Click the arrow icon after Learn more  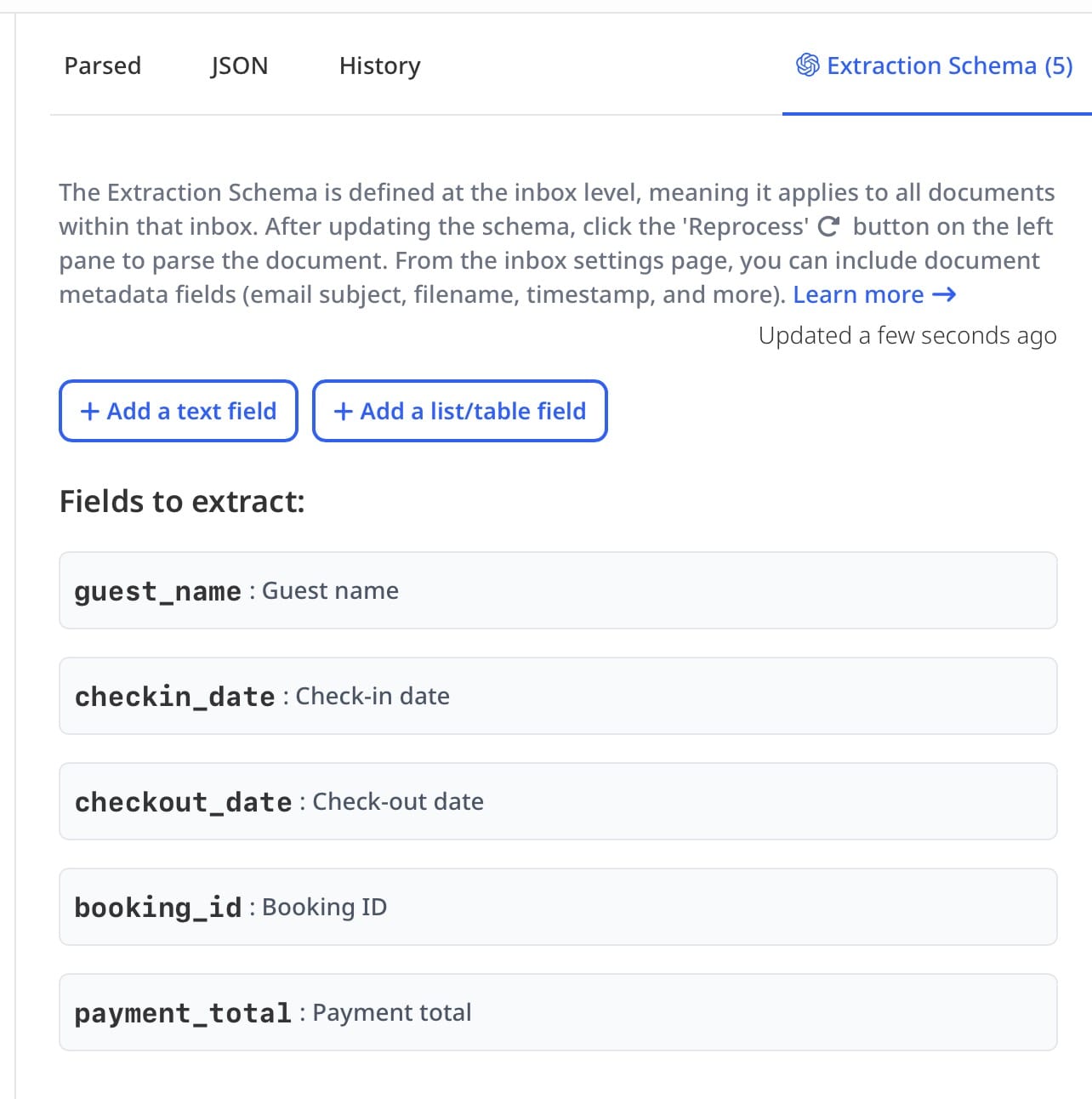point(944,295)
